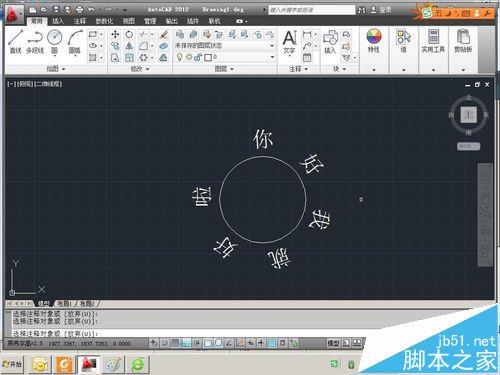The width and height of the screenshot is (500, 375).
Task: Toggle Lineweight display in status bar
Action: coord(261,343)
